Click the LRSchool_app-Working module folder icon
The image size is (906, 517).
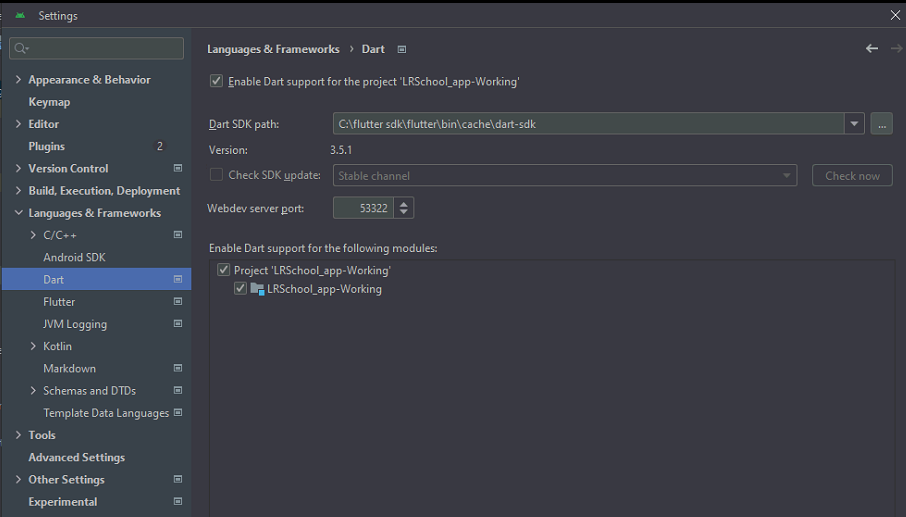[258, 289]
